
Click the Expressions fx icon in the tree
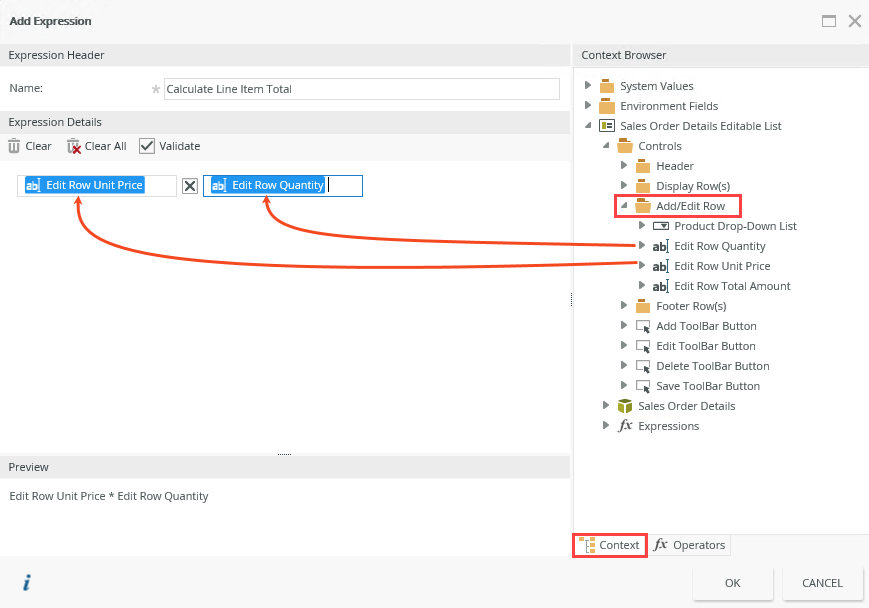(x=625, y=426)
